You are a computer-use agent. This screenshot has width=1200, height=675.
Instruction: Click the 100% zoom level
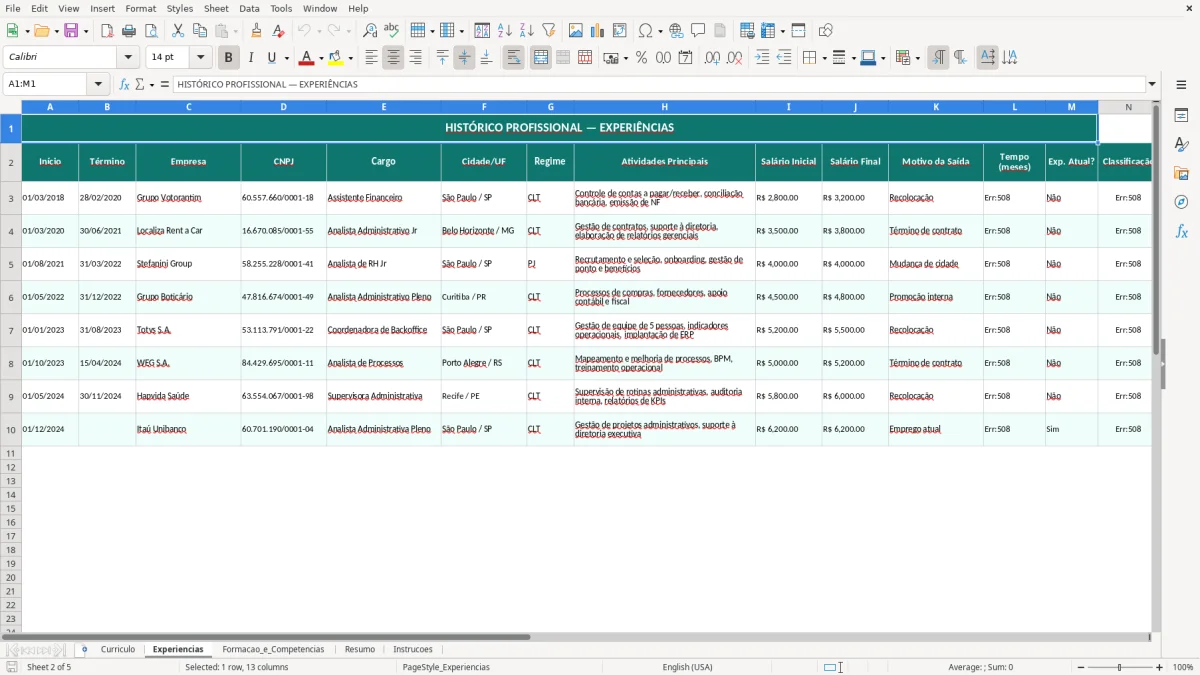coord(1183,667)
